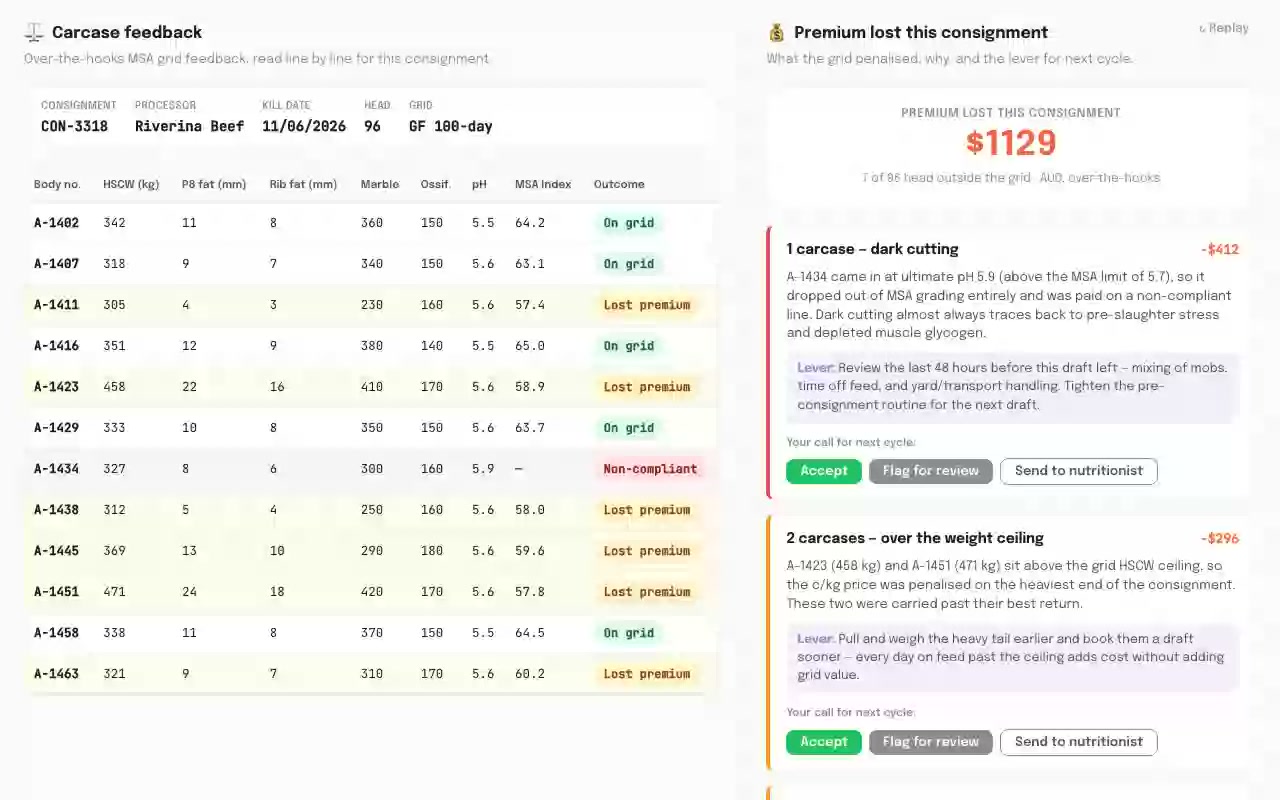1280x800 pixels.
Task: Accept the over the weight ceiling lever
Action: click(x=824, y=742)
